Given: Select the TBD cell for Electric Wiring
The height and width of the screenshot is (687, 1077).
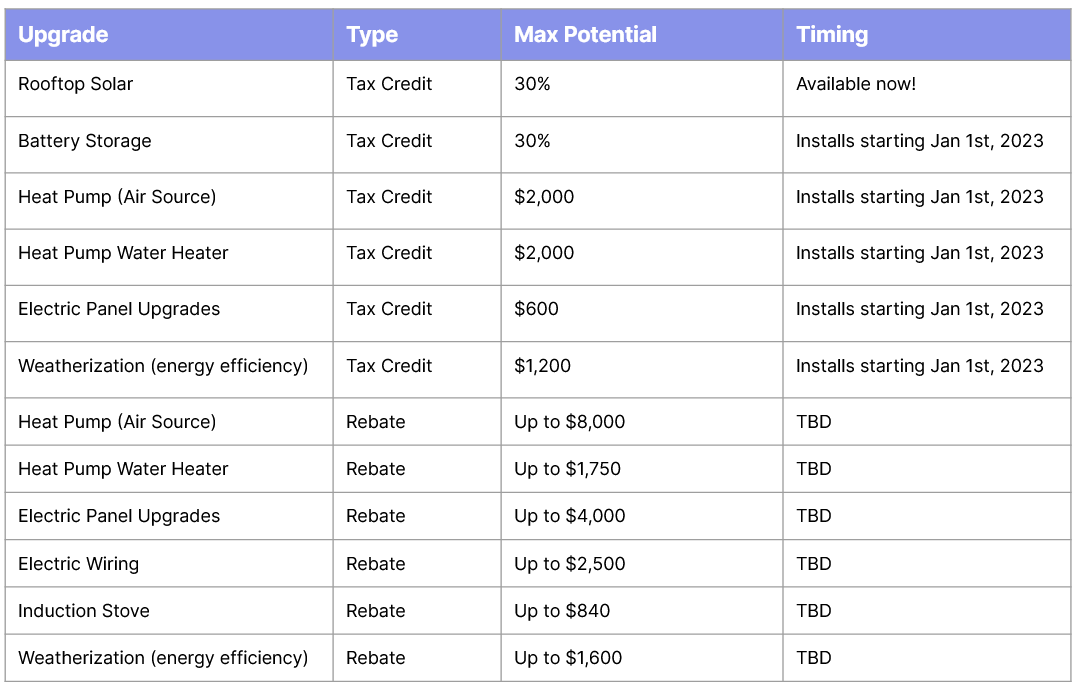Looking at the screenshot, I should tap(814, 564).
